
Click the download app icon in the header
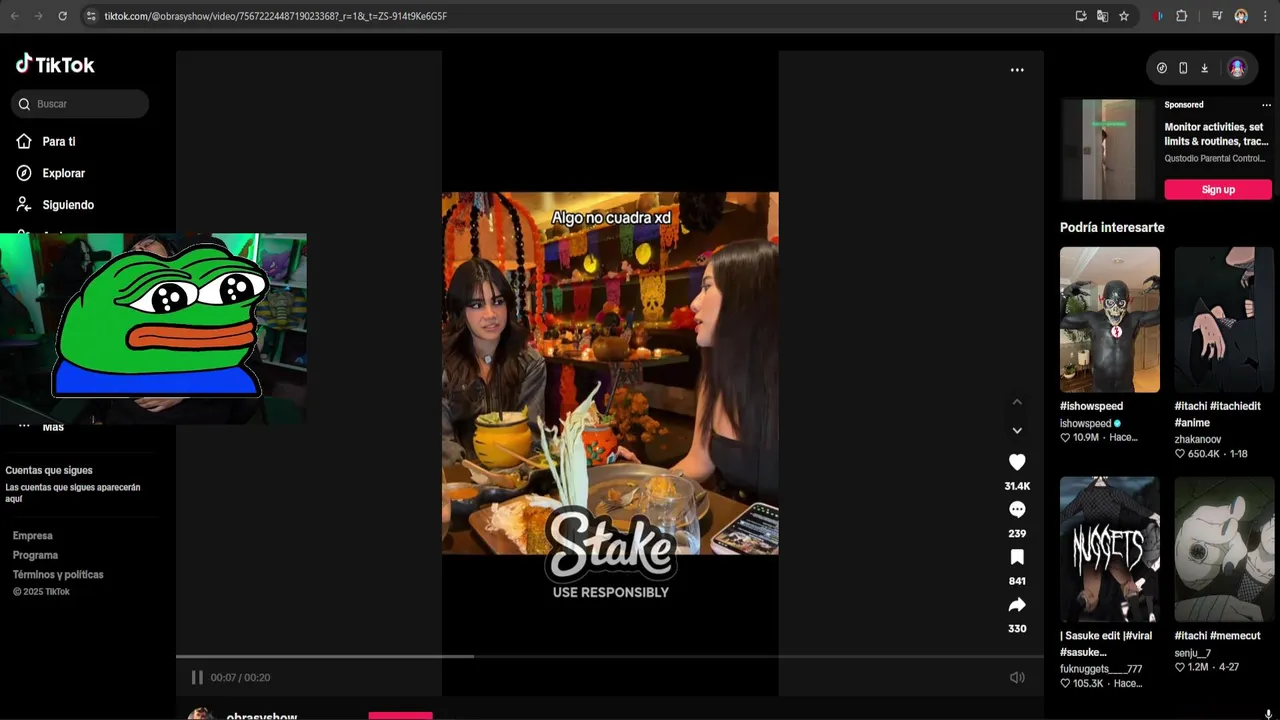1205,68
